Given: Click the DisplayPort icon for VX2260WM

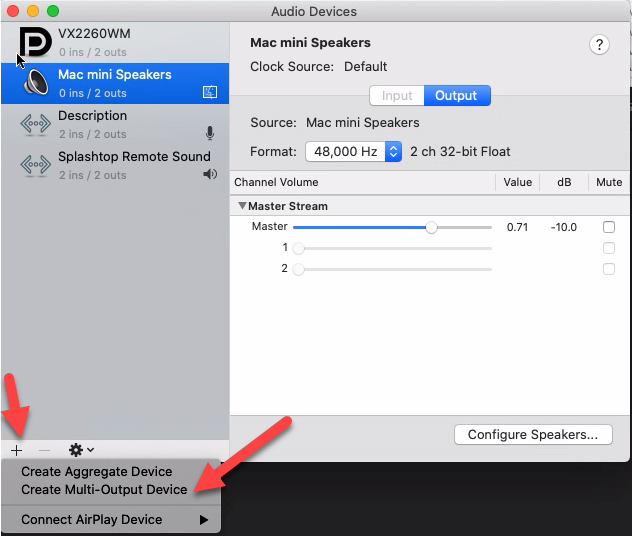Looking at the screenshot, I should point(34,42).
